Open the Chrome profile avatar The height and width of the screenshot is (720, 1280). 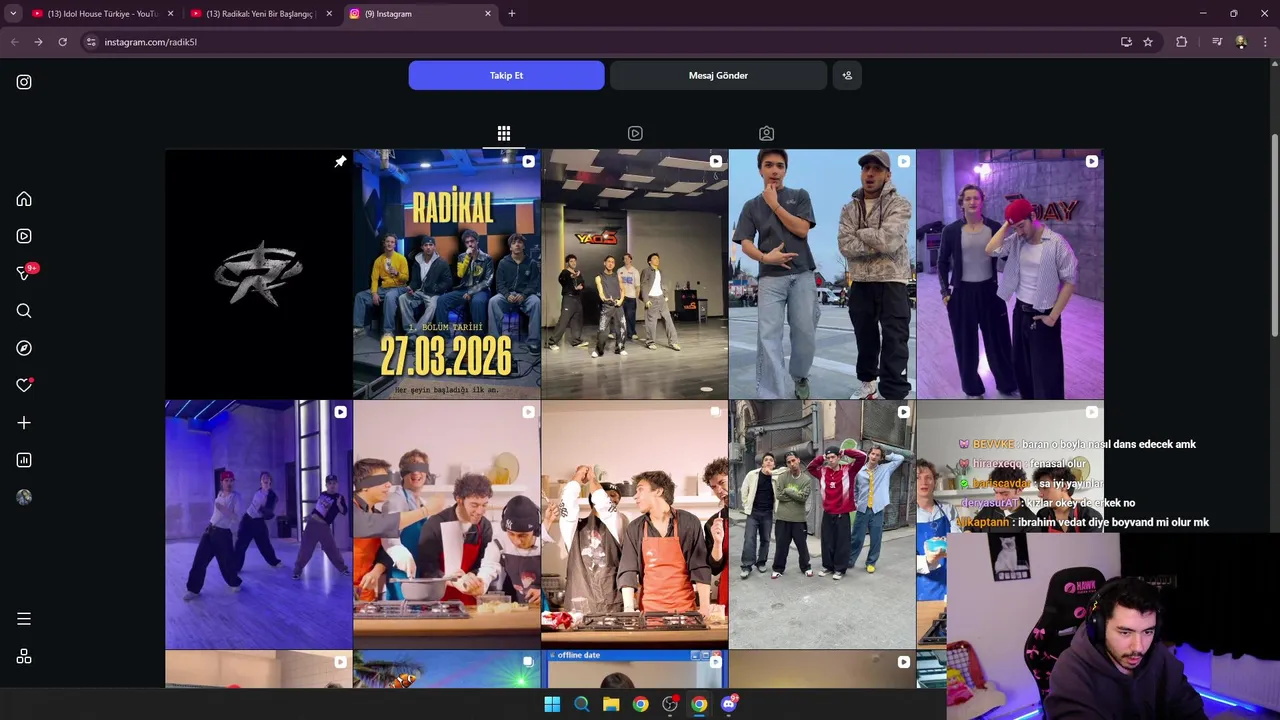(x=1241, y=42)
